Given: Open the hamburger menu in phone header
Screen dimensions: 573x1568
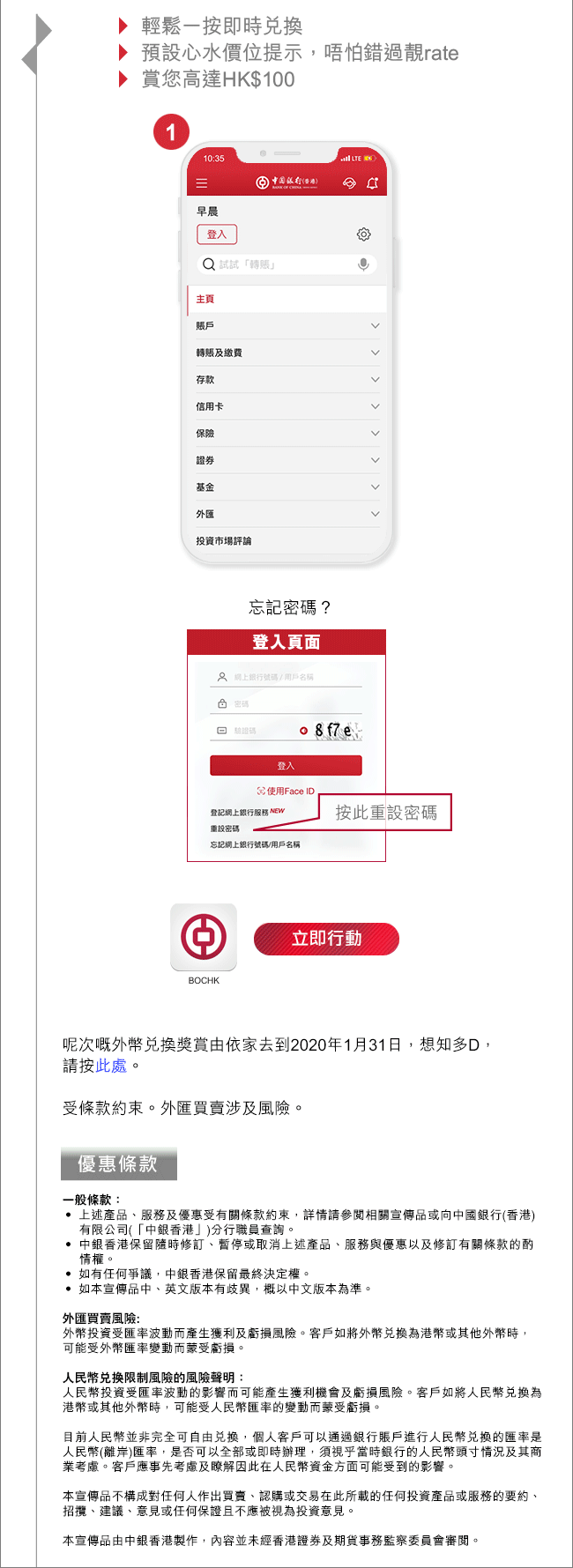Looking at the screenshot, I should [202, 183].
